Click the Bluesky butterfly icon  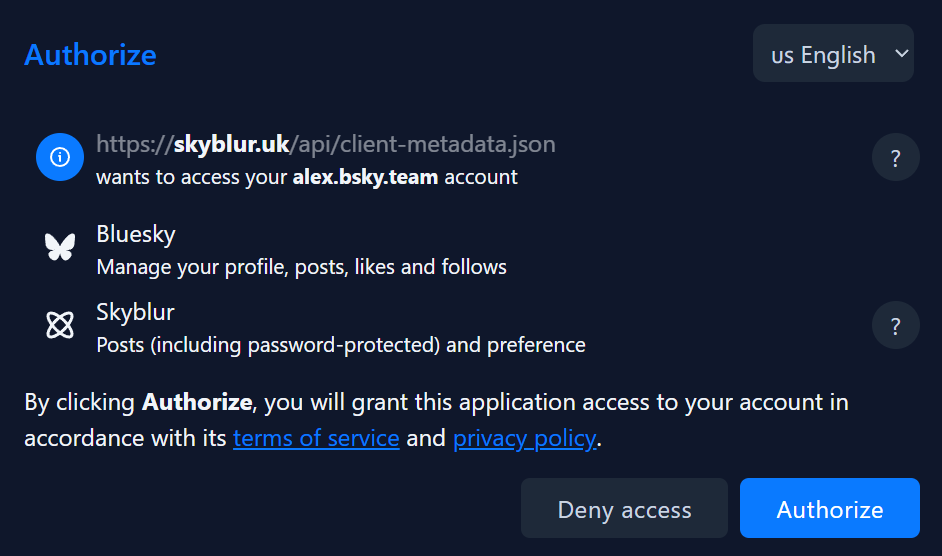coord(60,247)
